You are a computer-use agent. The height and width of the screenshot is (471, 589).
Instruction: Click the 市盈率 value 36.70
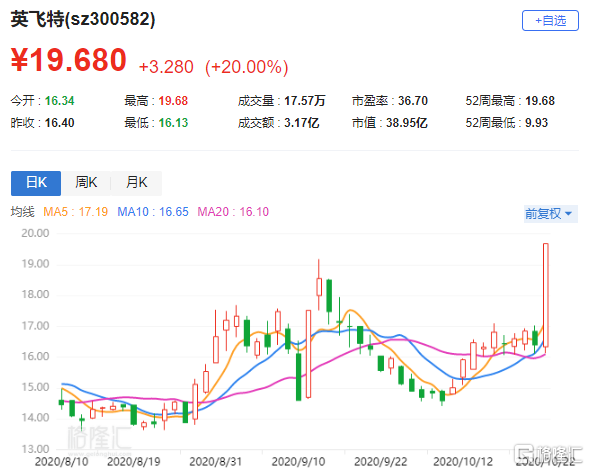click(x=413, y=101)
